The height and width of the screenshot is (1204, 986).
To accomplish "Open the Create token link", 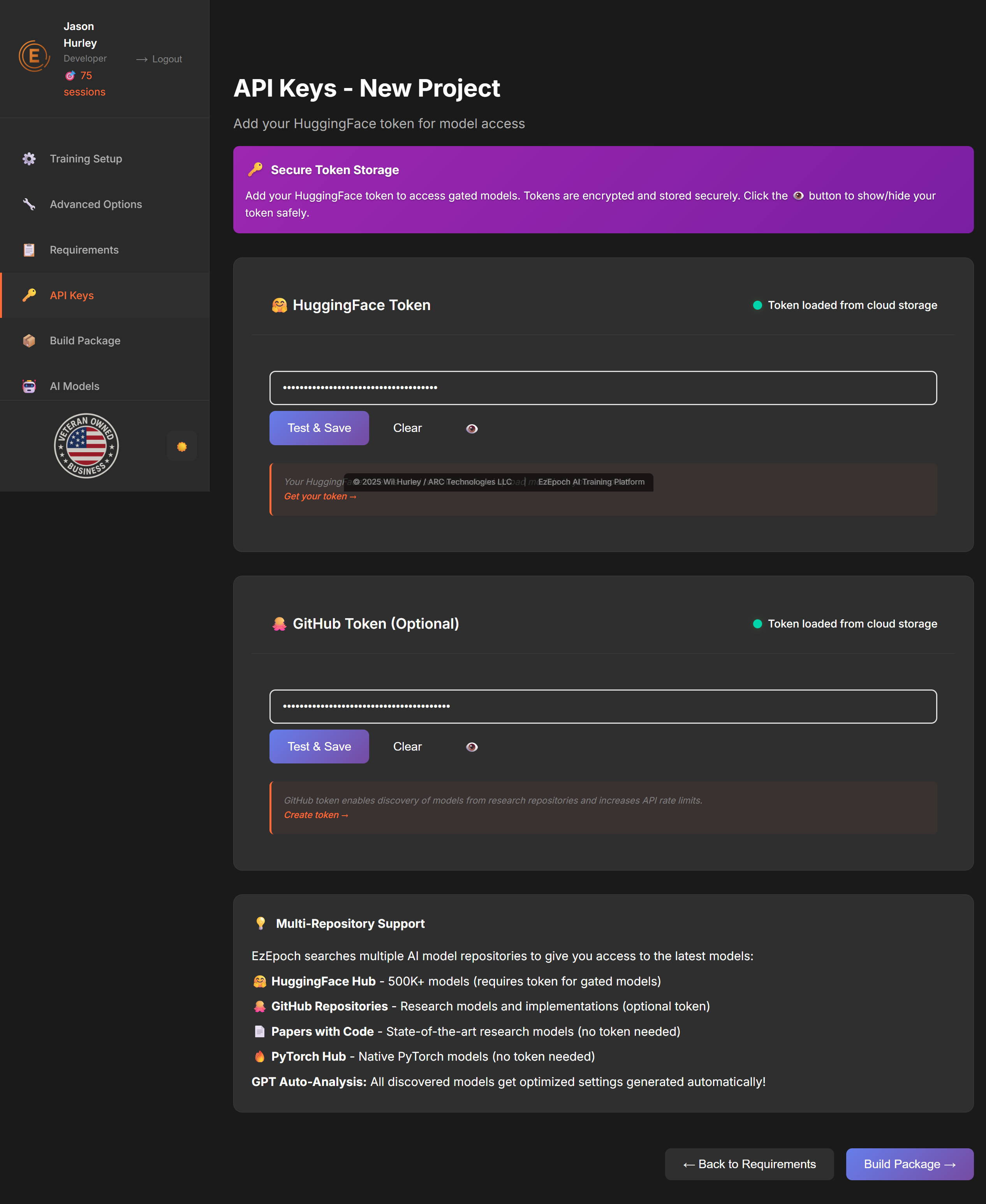I will [316, 815].
